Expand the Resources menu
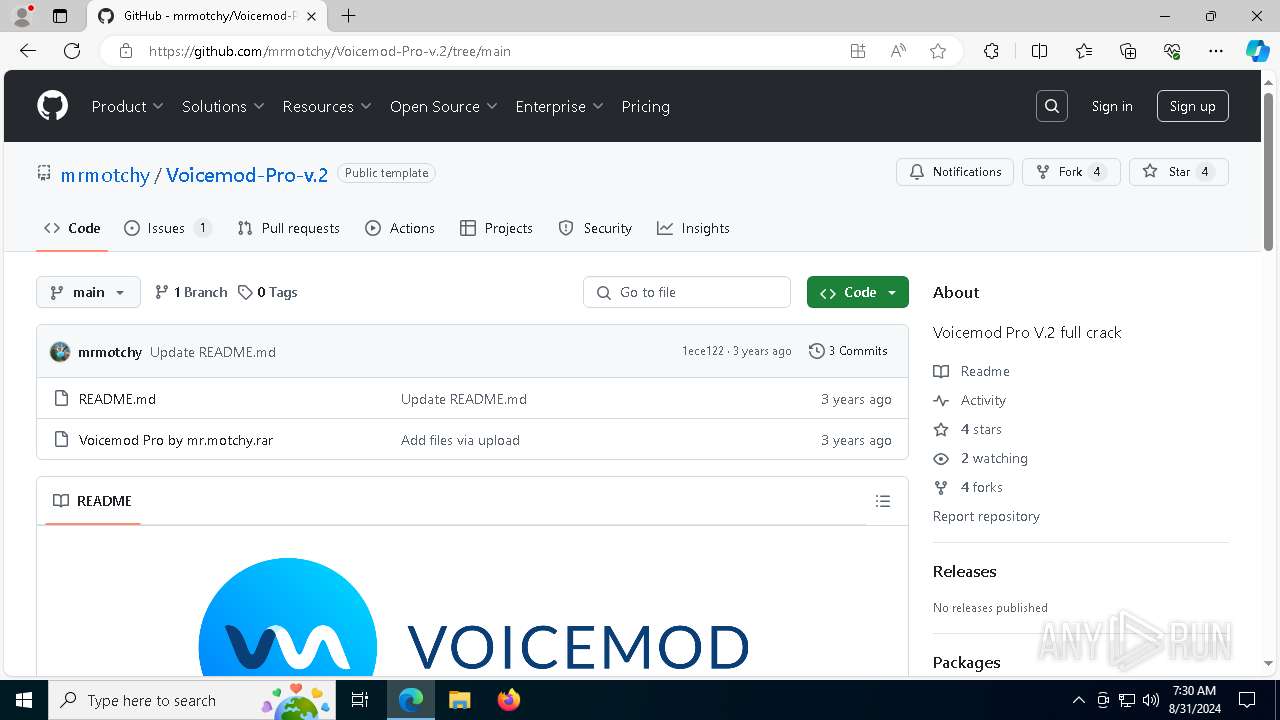 326,106
